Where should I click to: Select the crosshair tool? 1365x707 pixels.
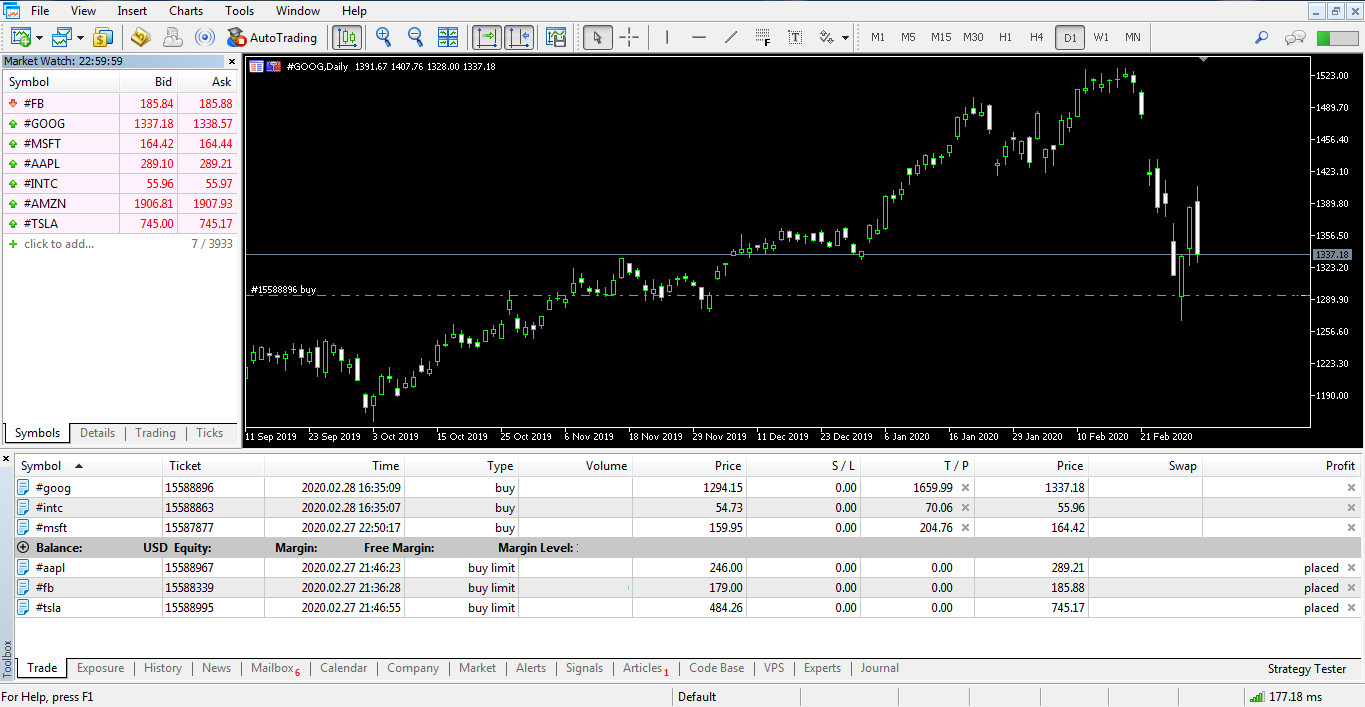pos(629,38)
